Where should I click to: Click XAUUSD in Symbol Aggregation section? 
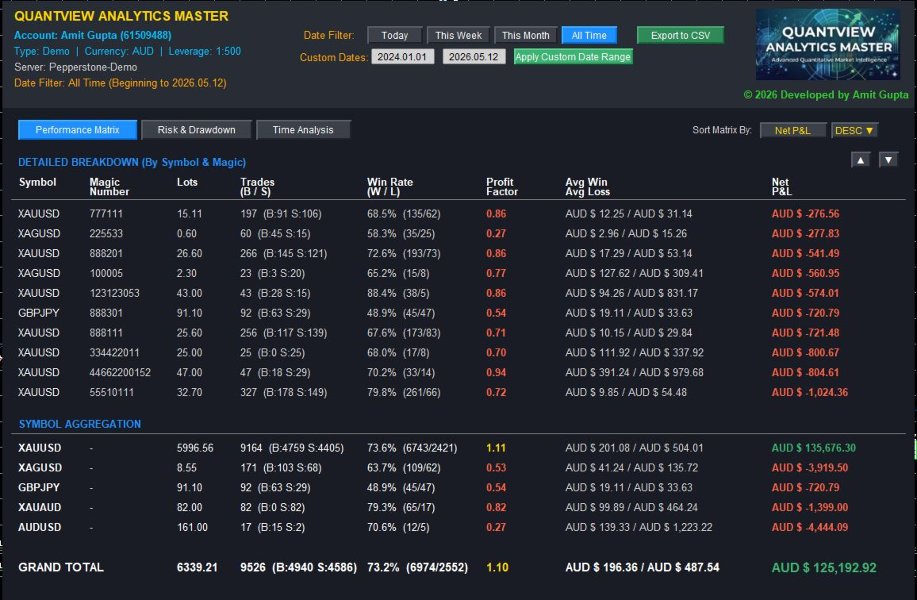tap(39, 449)
